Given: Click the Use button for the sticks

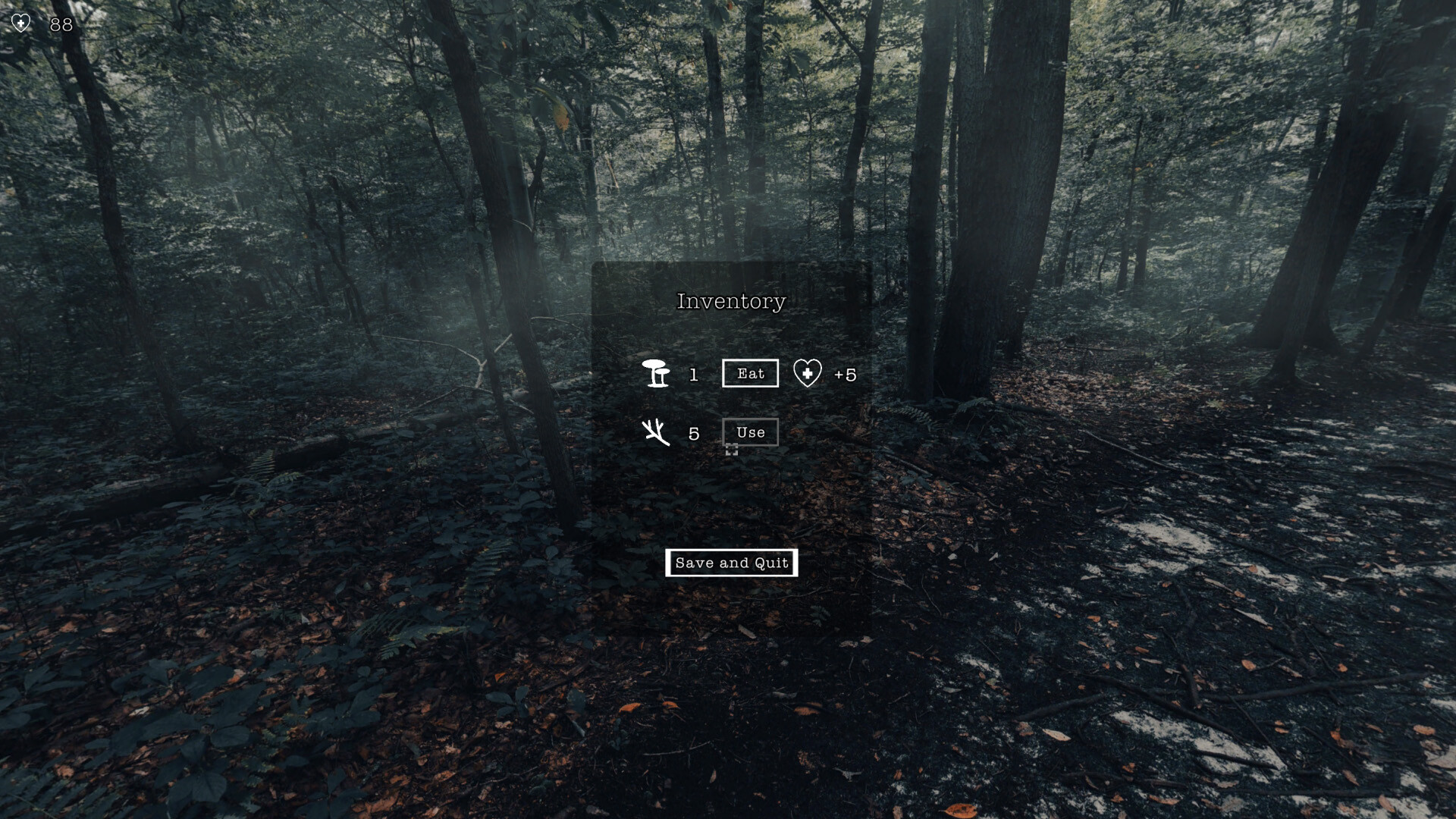Looking at the screenshot, I should point(750,432).
